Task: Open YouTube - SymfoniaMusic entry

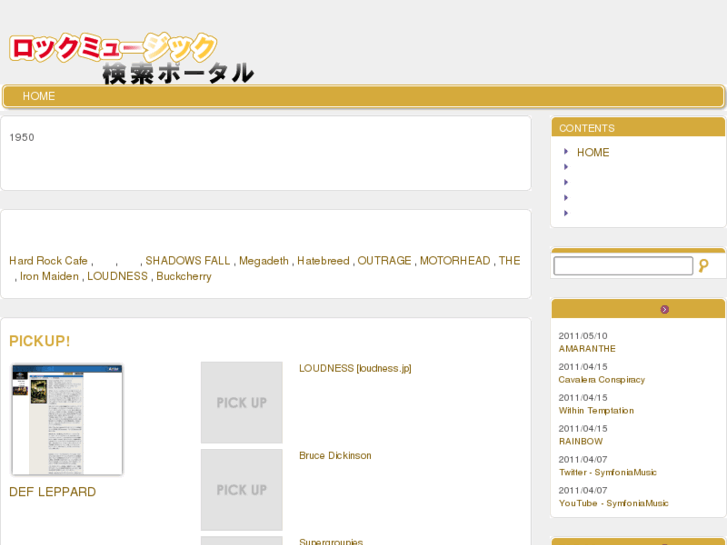Action: 613,504
